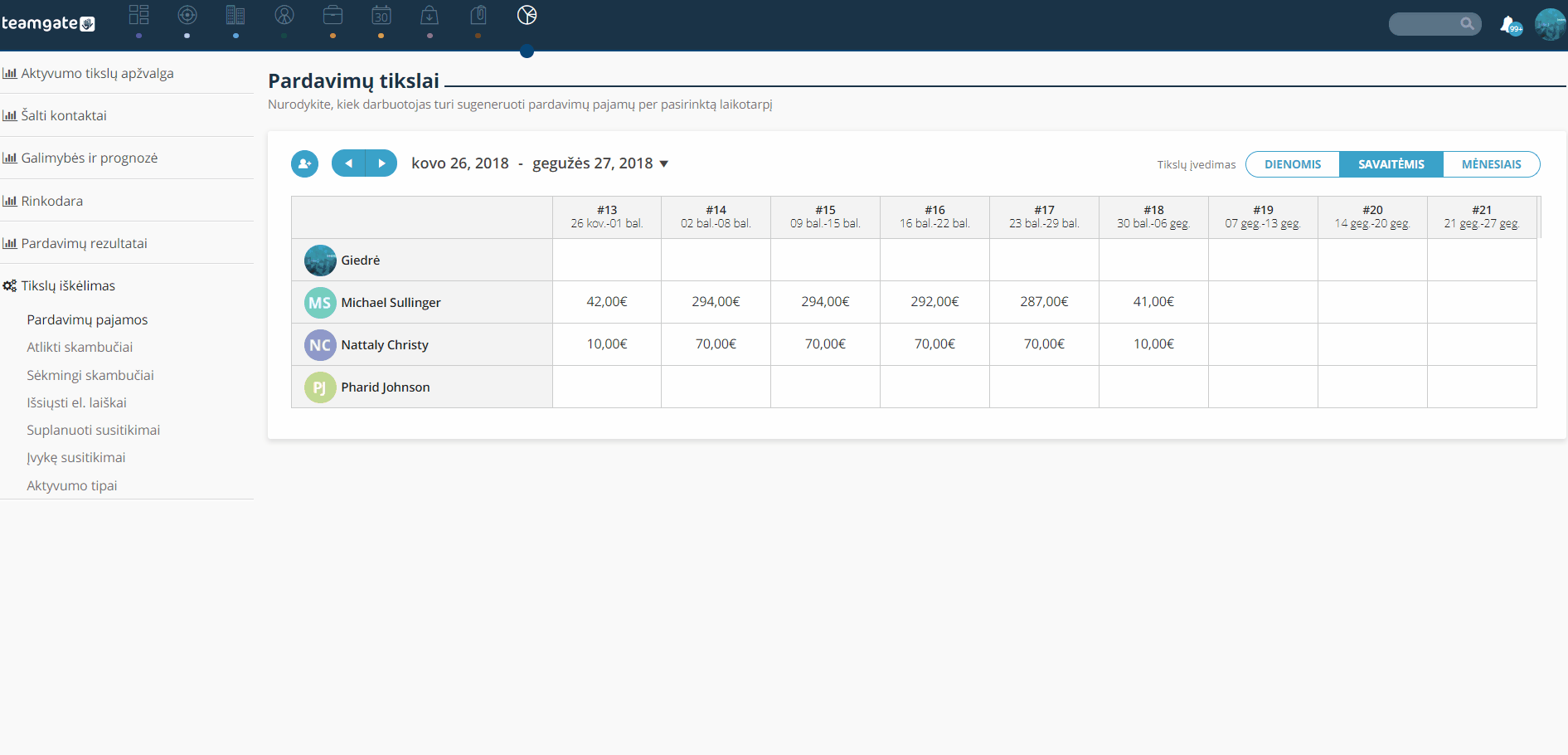The height and width of the screenshot is (755, 1568).
Task: Open the notifications bell with 99+ badge
Action: pyautogui.click(x=1510, y=25)
